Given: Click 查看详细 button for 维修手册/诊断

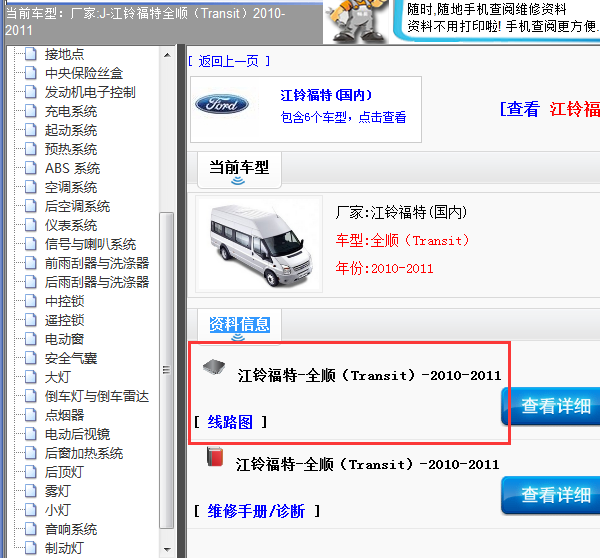Looking at the screenshot, I should (551, 495).
